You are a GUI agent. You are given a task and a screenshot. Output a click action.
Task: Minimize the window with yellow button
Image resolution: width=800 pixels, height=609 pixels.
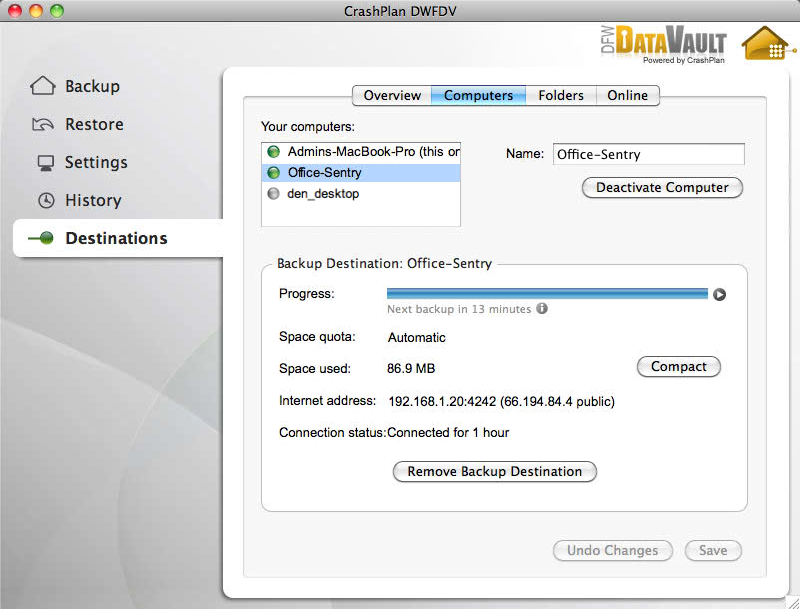[36, 11]
